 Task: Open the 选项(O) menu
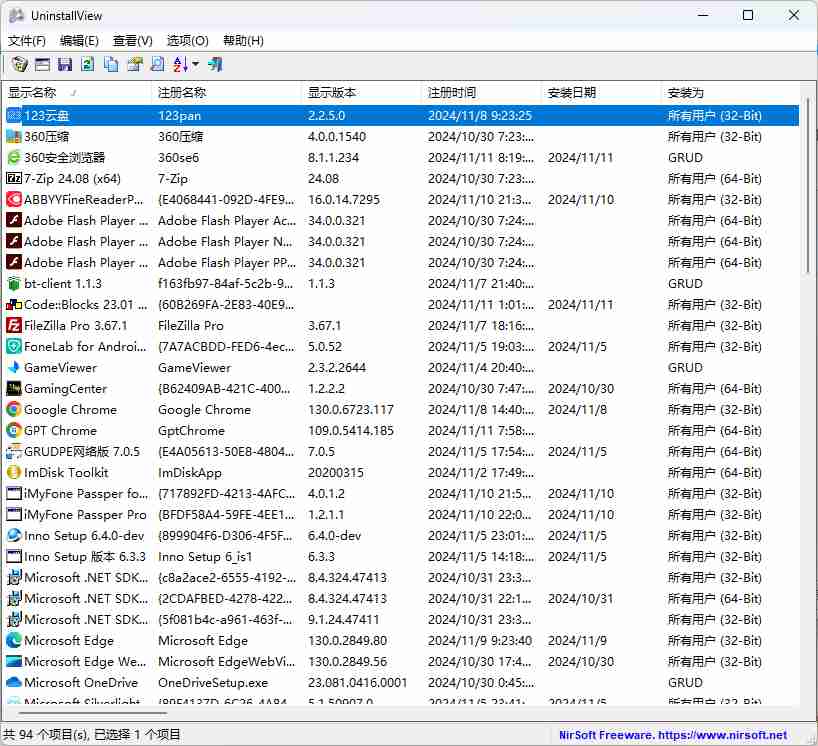click(x=185, y=40)
